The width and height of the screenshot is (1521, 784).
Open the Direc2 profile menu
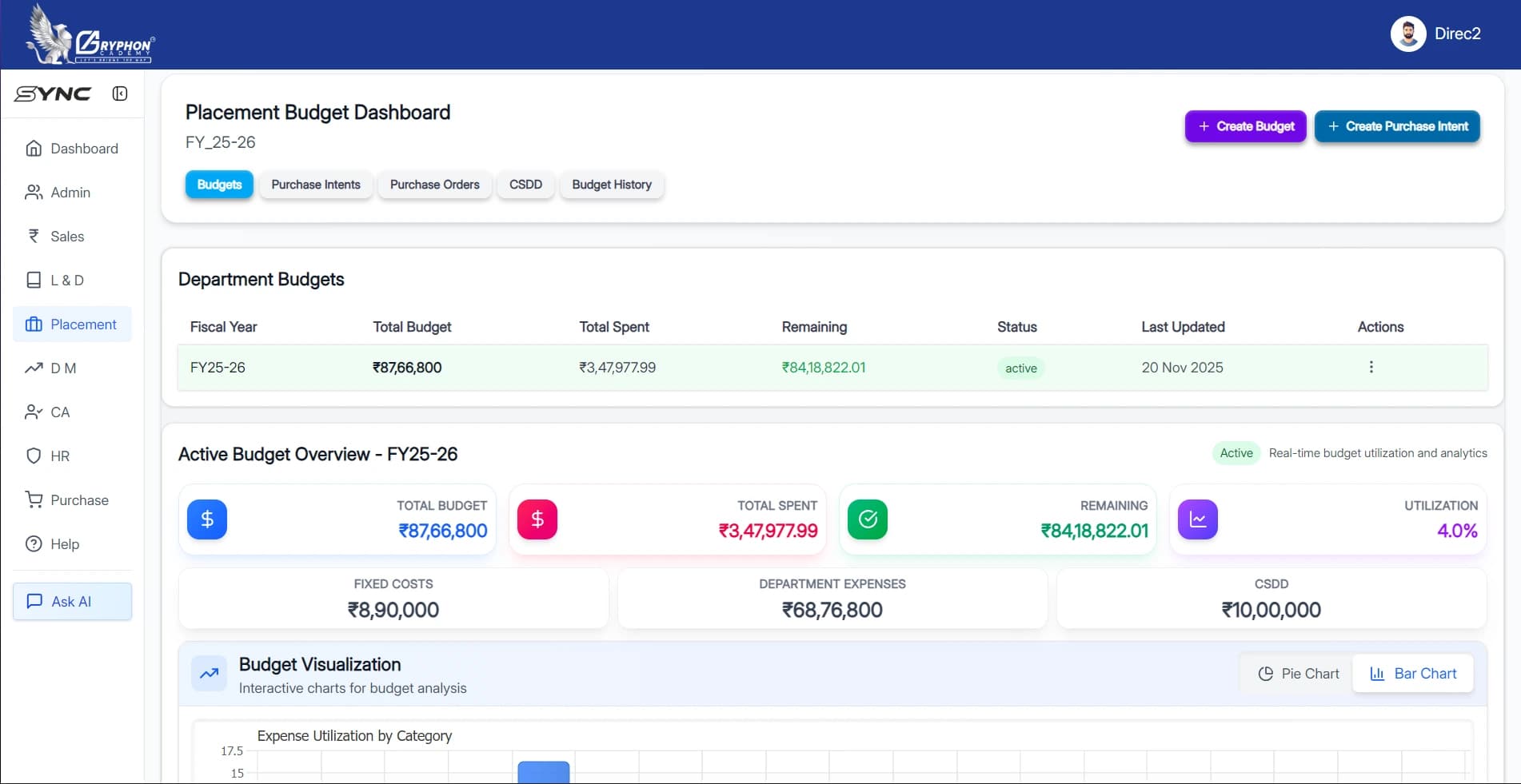coord(1435,34)
